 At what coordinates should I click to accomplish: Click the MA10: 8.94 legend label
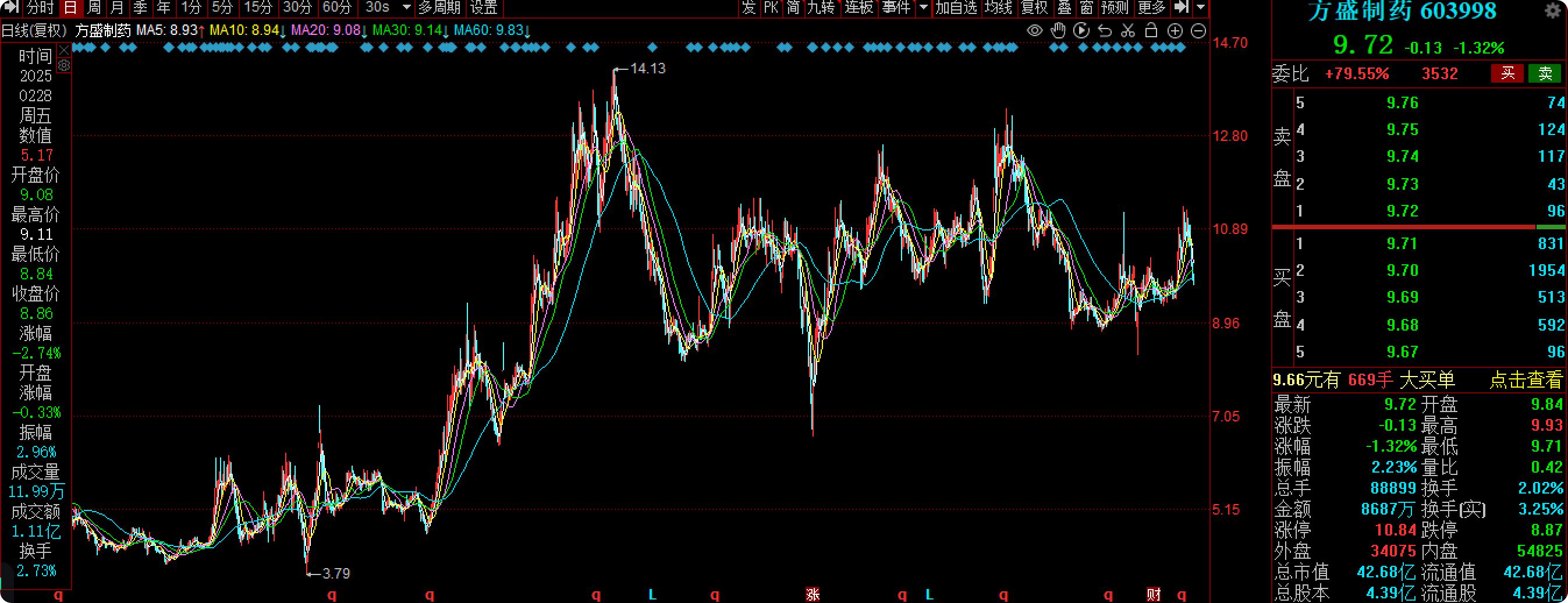tap(248, 30)
